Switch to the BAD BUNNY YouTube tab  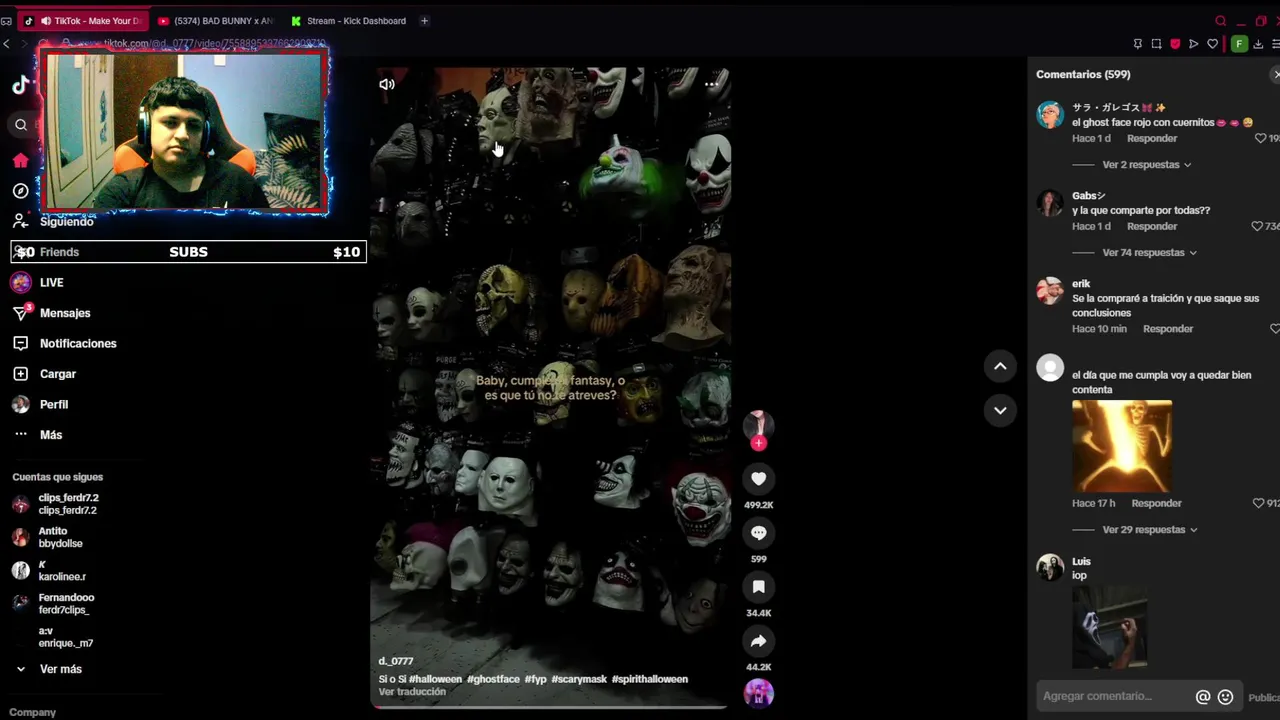tap(215, 21)
